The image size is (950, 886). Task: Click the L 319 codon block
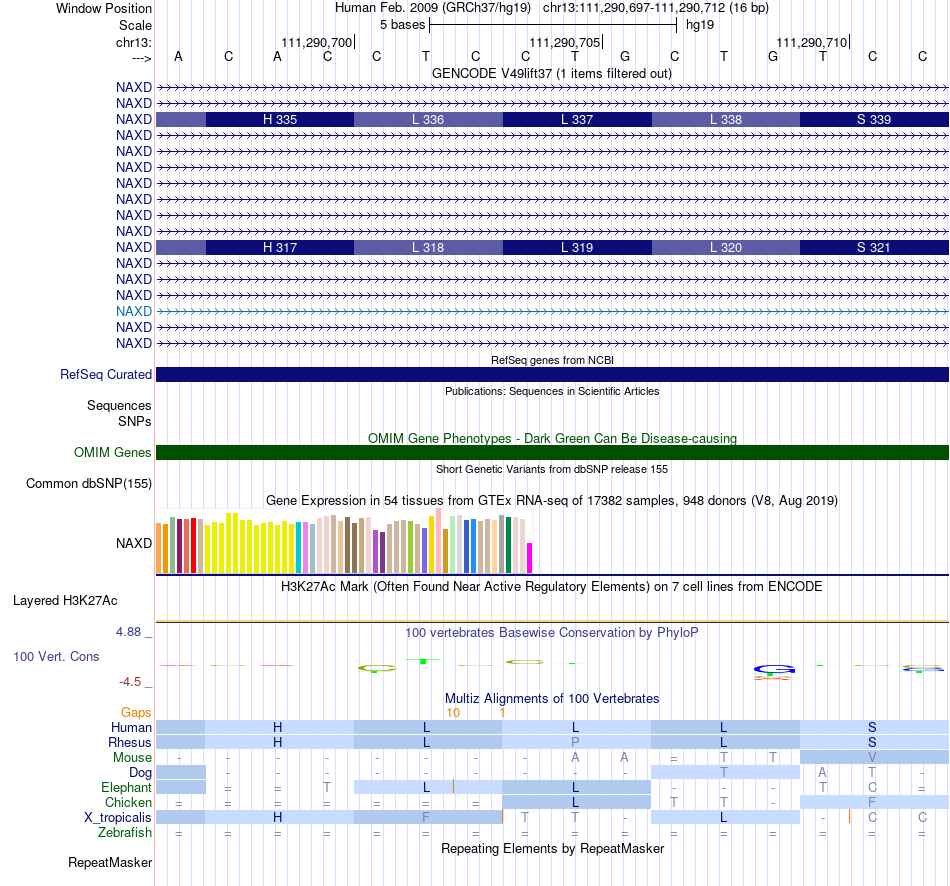(x=577, y=247)
